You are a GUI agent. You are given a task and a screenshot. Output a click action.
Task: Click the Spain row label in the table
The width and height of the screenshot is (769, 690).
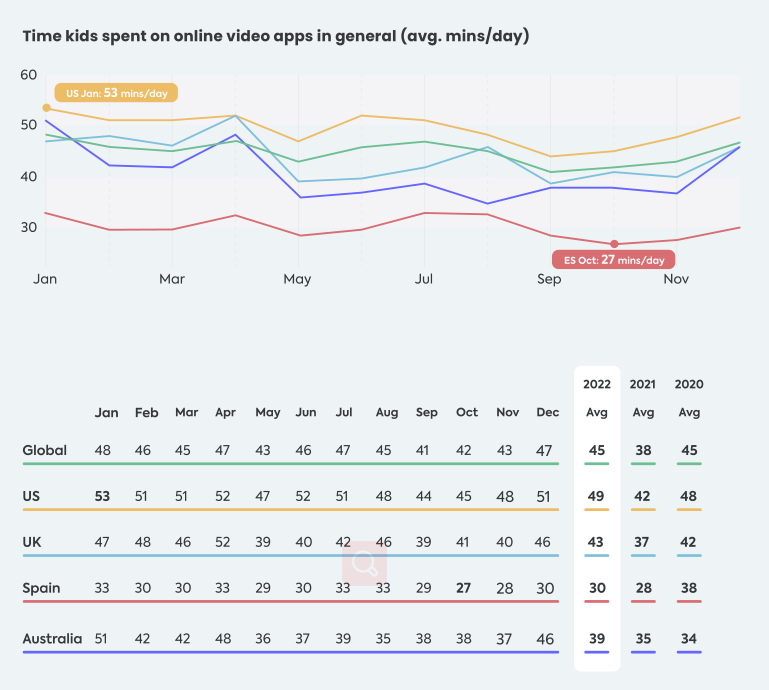pos(41,588)
